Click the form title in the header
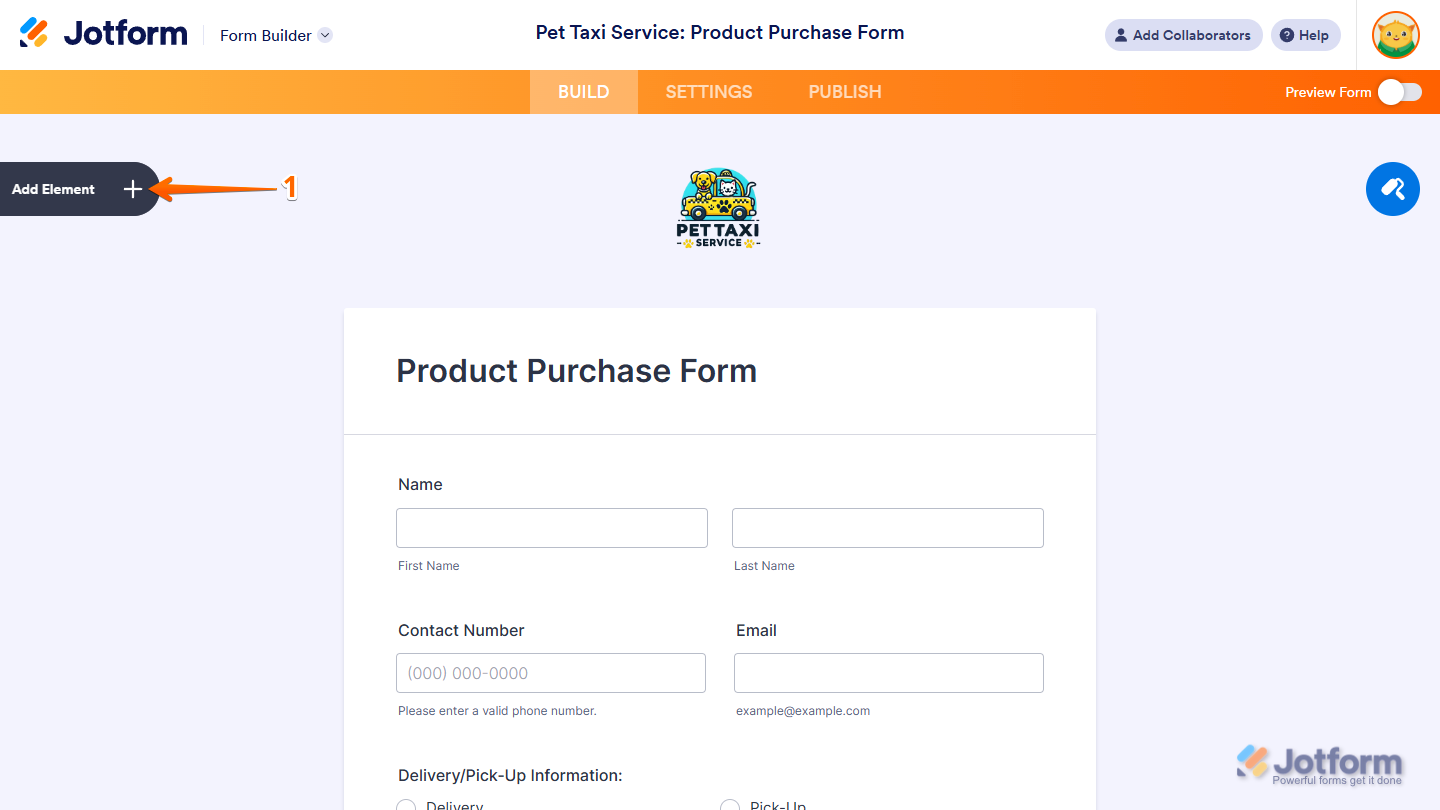The height and width of the screenshot is (810, 1440). [720, 33]
